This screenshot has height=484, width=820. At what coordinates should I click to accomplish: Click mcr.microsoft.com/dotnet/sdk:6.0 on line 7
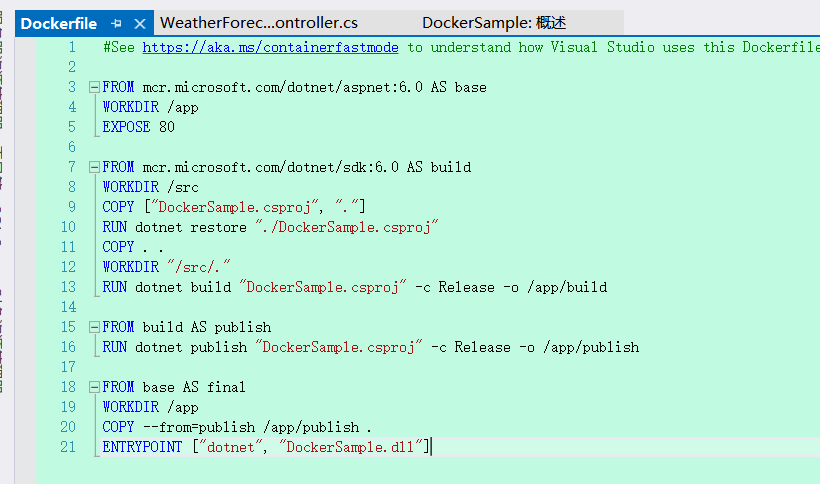[x=270, y=167]
